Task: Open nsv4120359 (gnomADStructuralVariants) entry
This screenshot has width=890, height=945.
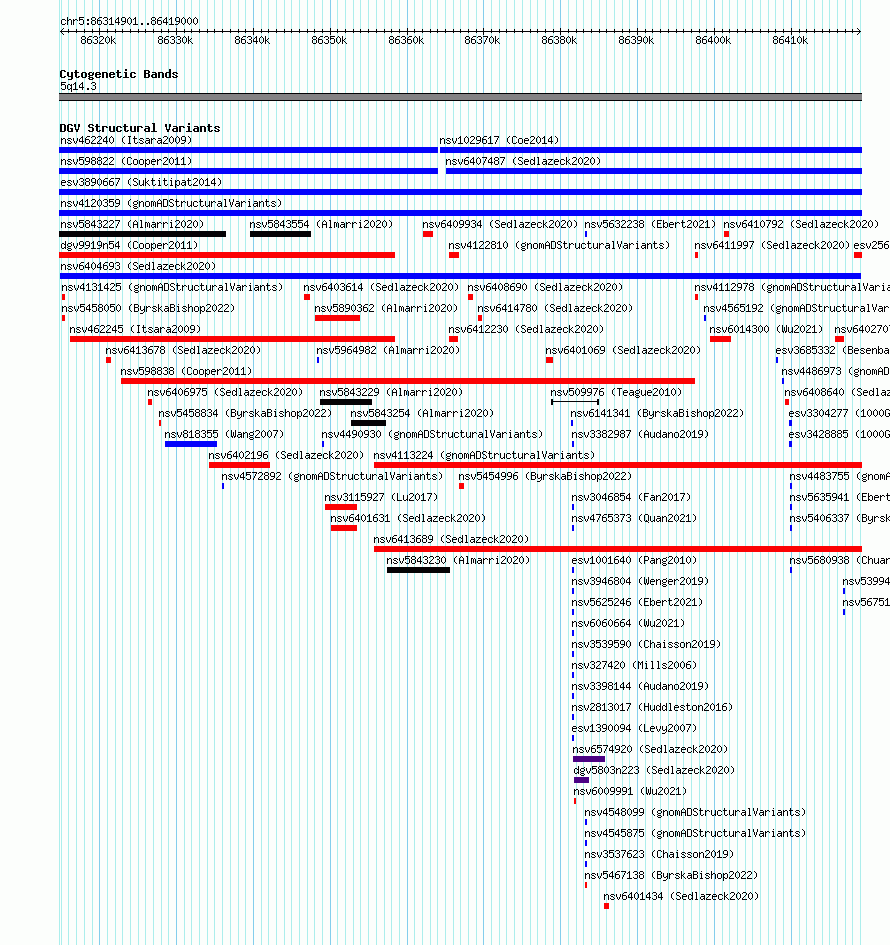Action: (171, 203)
